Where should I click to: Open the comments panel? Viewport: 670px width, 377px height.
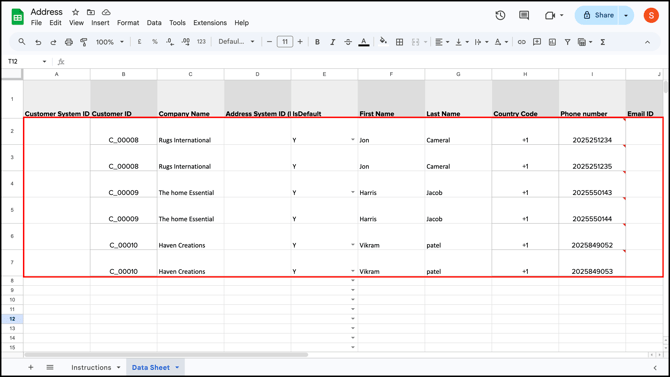coord(524,15)
